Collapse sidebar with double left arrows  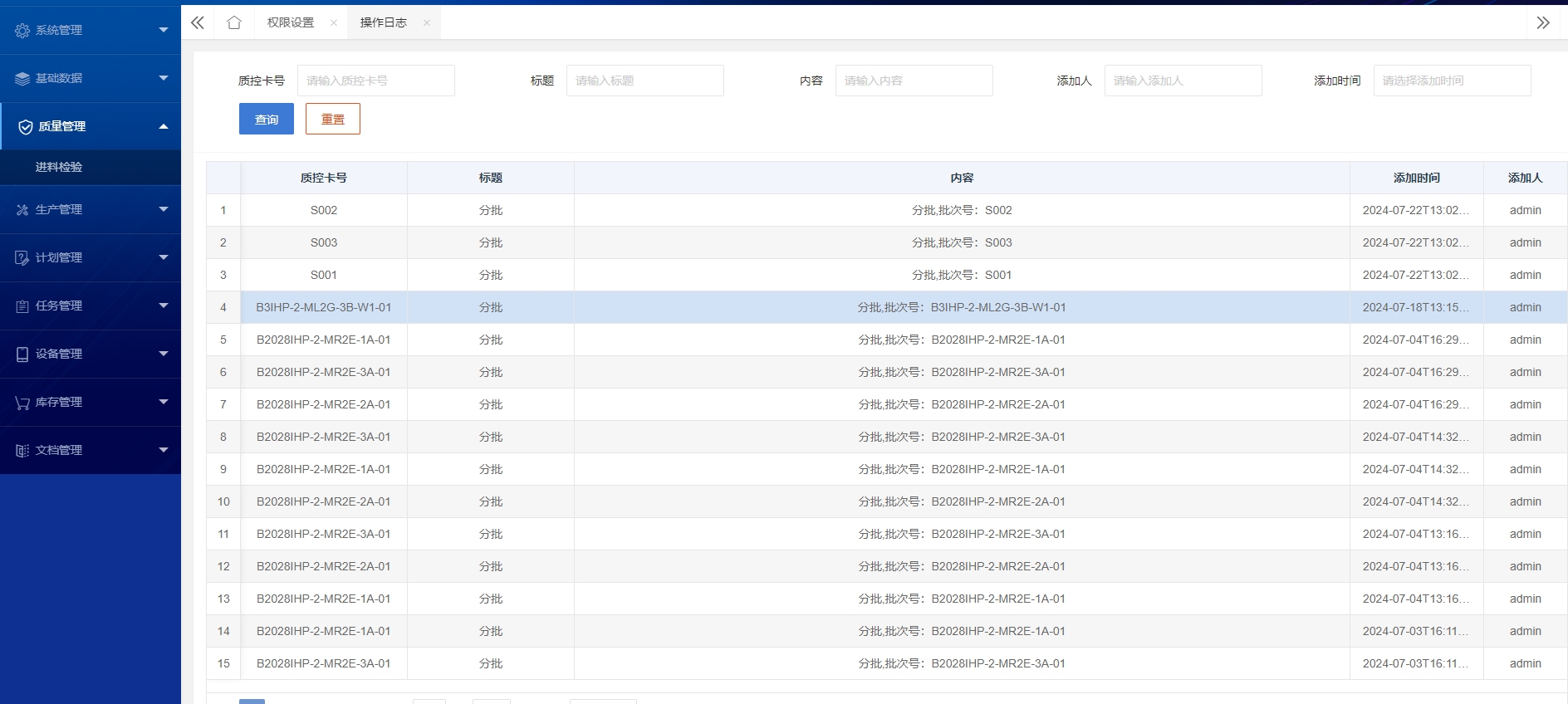(x=198, y=22)
